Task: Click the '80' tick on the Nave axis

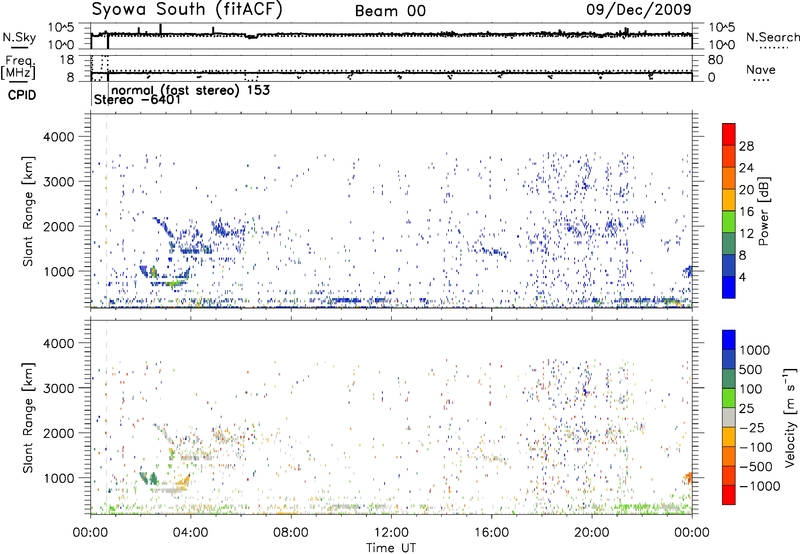Action: [715, 60]
